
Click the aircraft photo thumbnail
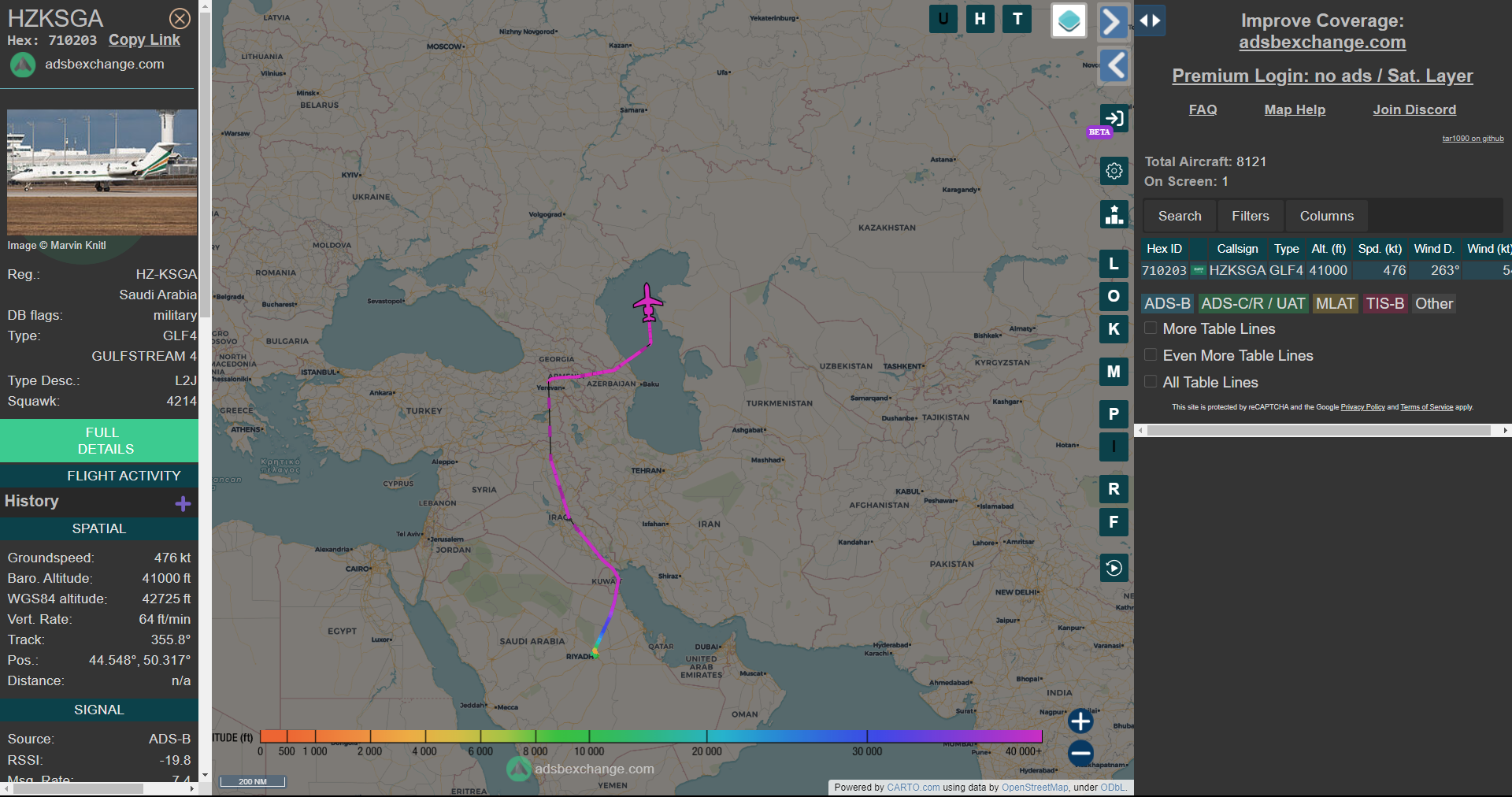(102, 172)
